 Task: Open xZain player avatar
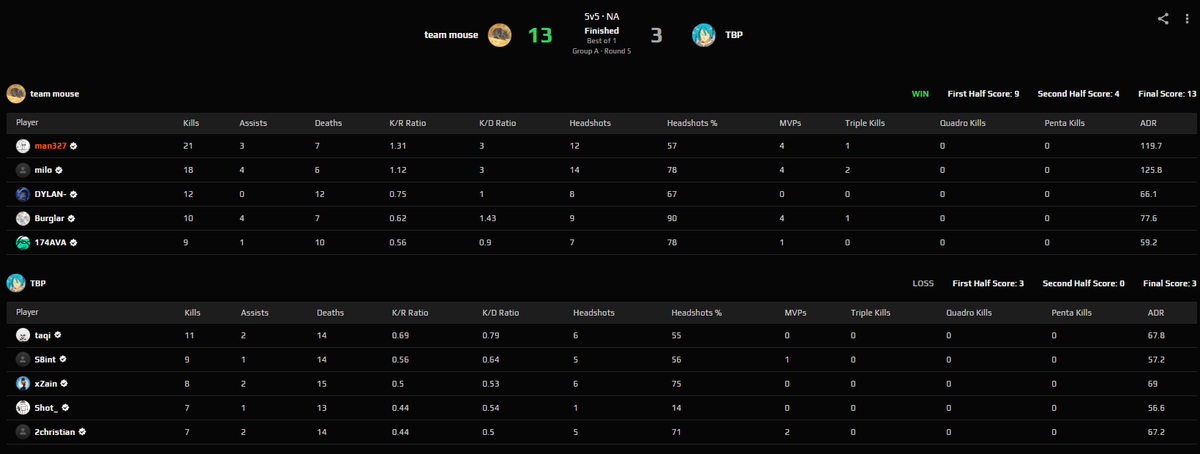tap(23, 383)
